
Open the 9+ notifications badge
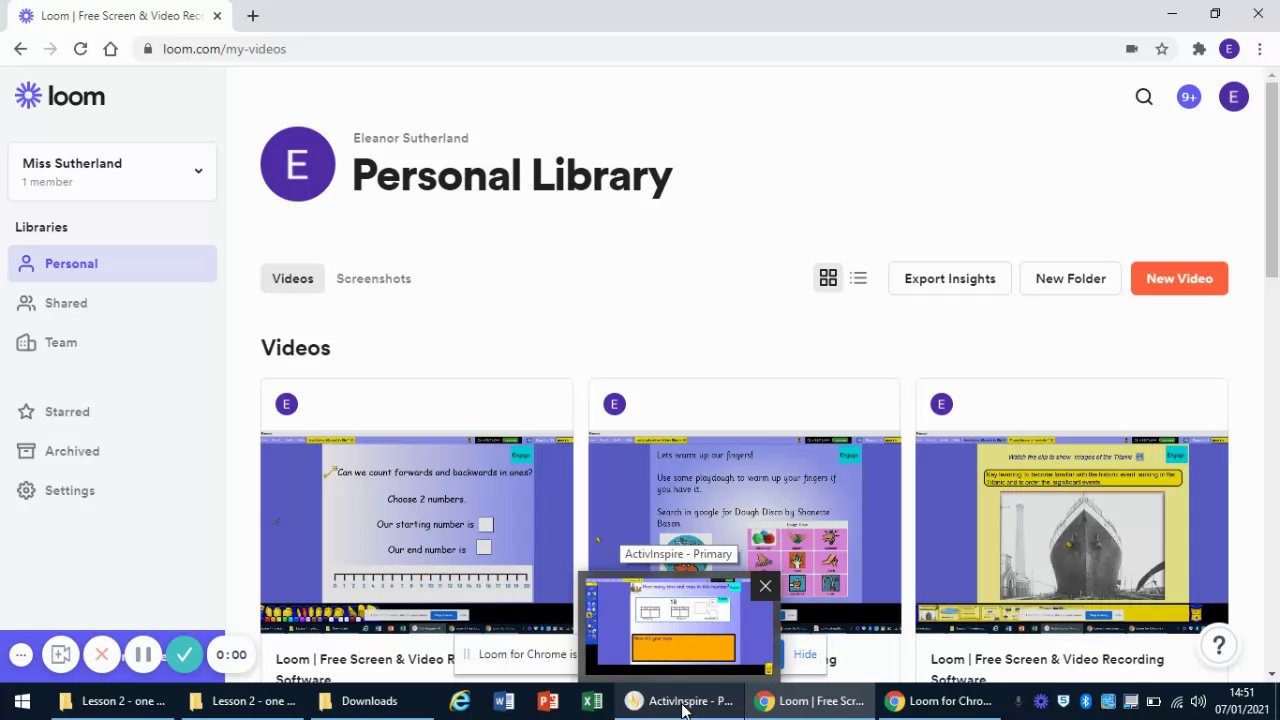[x=1188, y=97]
